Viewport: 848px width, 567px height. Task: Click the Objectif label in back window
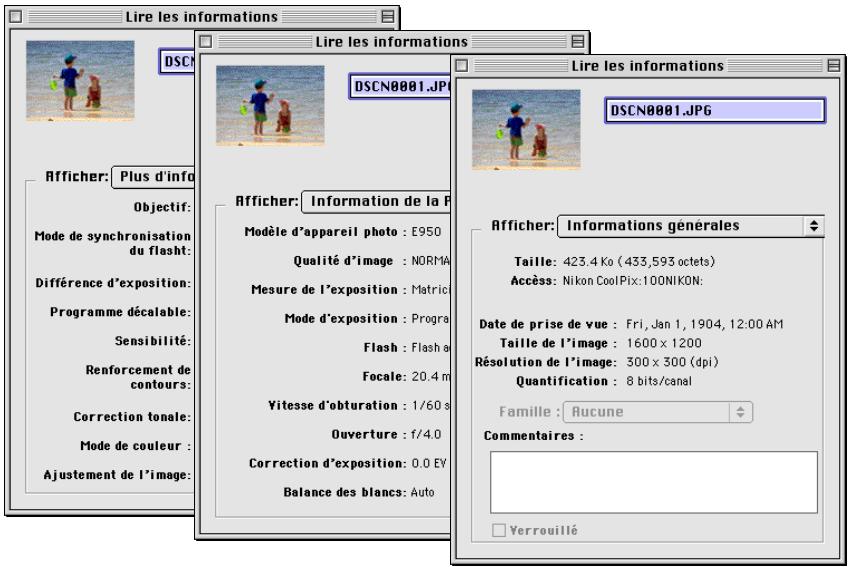pyautogui.click(x=162, y=208)
